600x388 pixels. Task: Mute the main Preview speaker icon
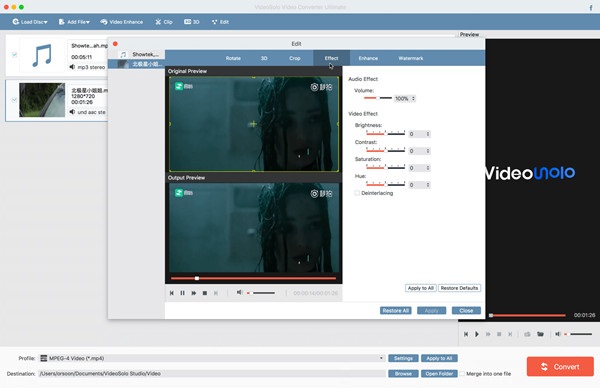click(x=558, y=334)
